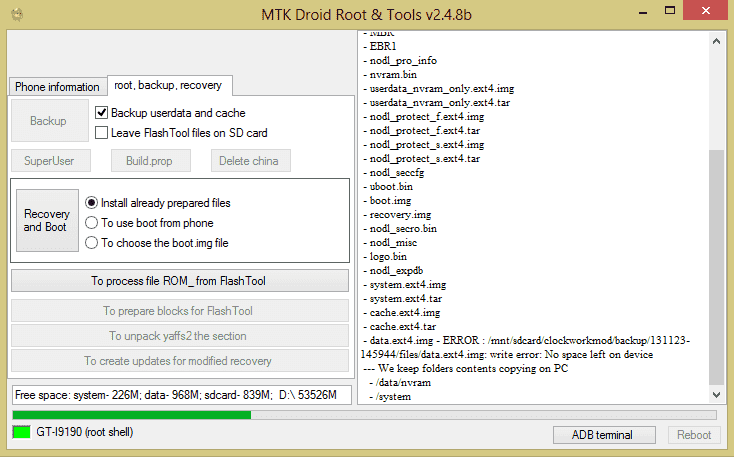Click the green device status indicator
This screenshot has width=734, height=457.
click(x=22, y=432)
